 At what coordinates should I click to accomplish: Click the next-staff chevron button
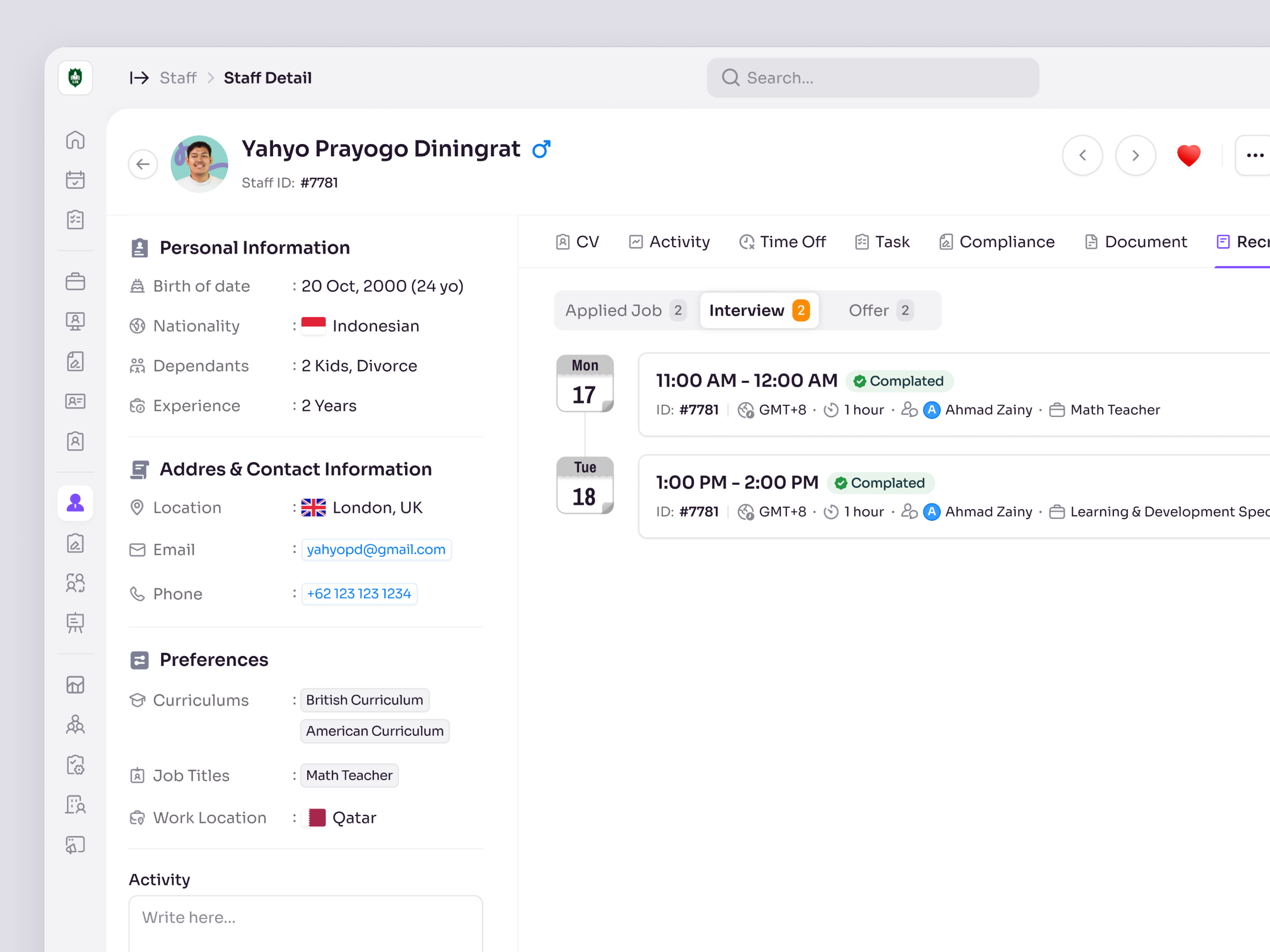point(1135,155)
